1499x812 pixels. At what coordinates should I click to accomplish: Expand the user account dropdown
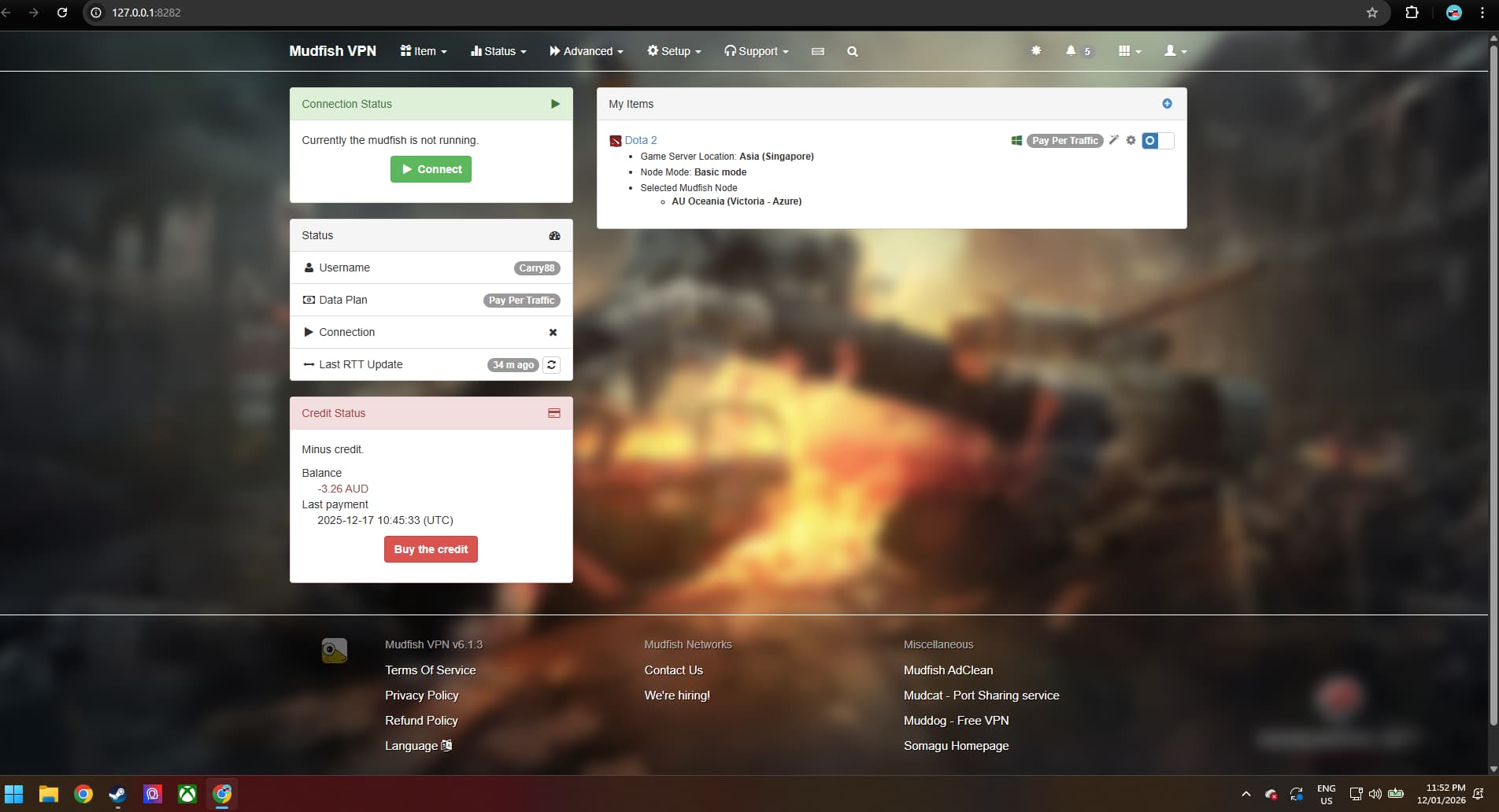click(x=1175, y=51)
